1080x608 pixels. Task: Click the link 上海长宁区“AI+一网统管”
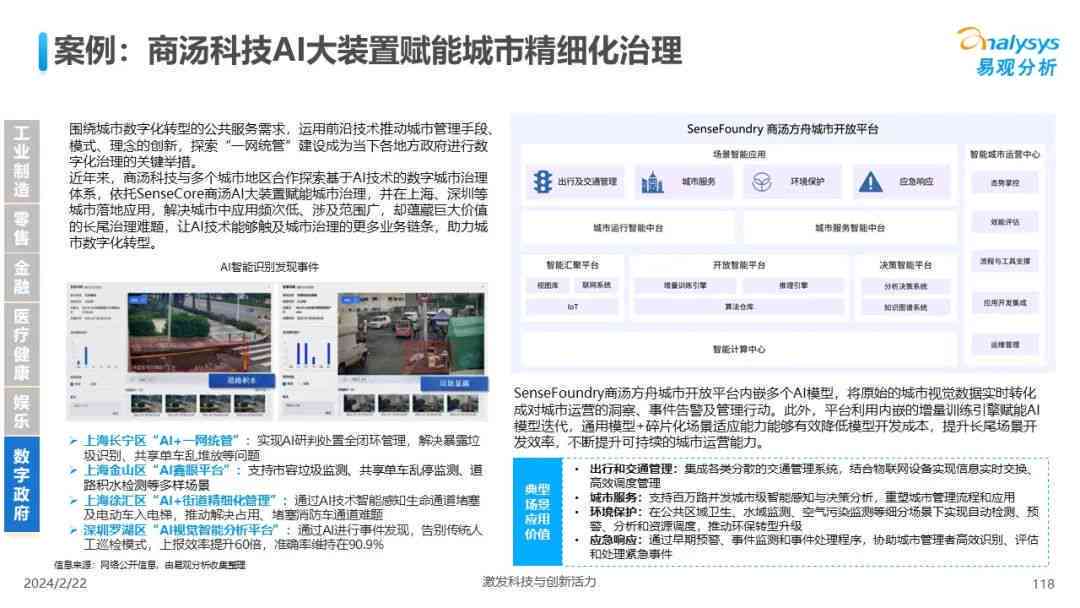(x=162, y=441)
